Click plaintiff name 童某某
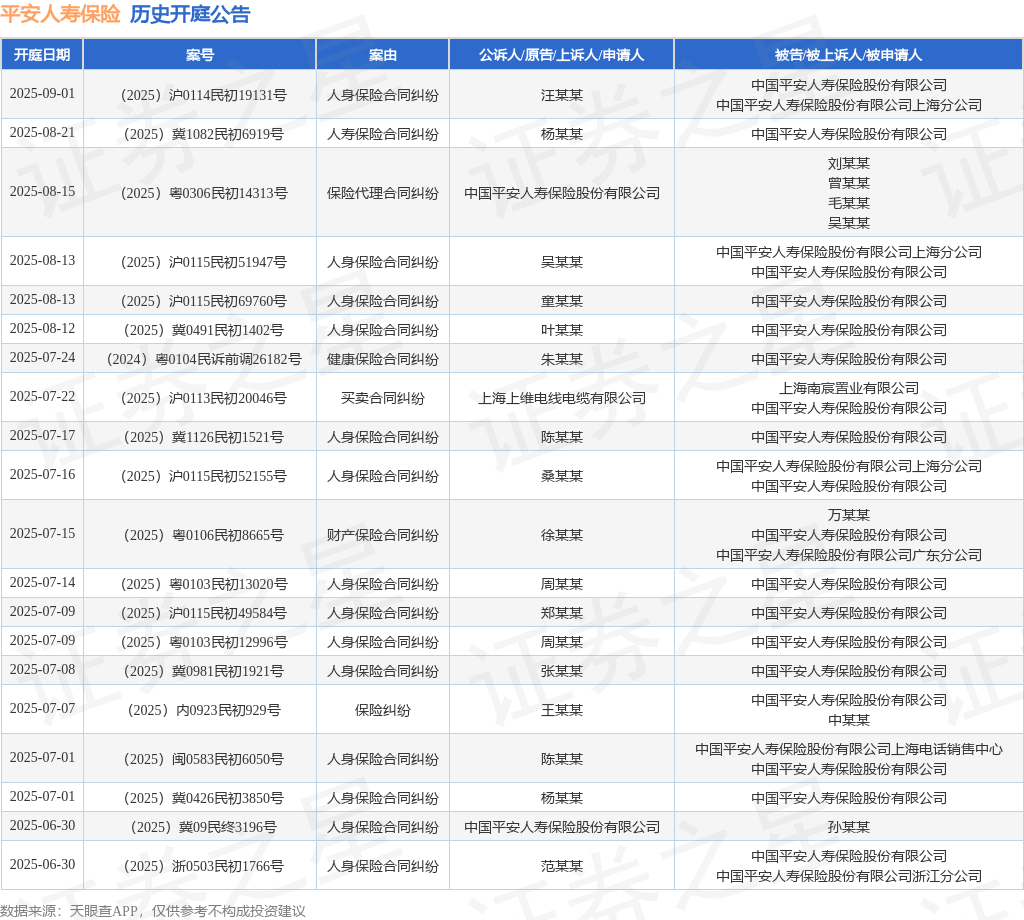 (x=562, y=301)
